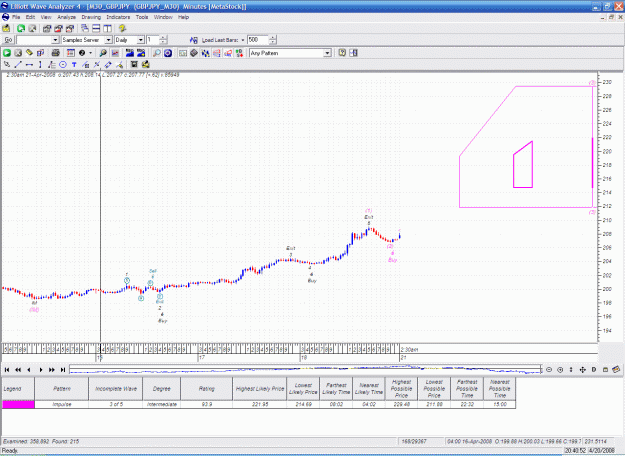Click the green refresh icon in top toolbar
Viewport: 625px width, 456px height.
(x=21, y=28)
